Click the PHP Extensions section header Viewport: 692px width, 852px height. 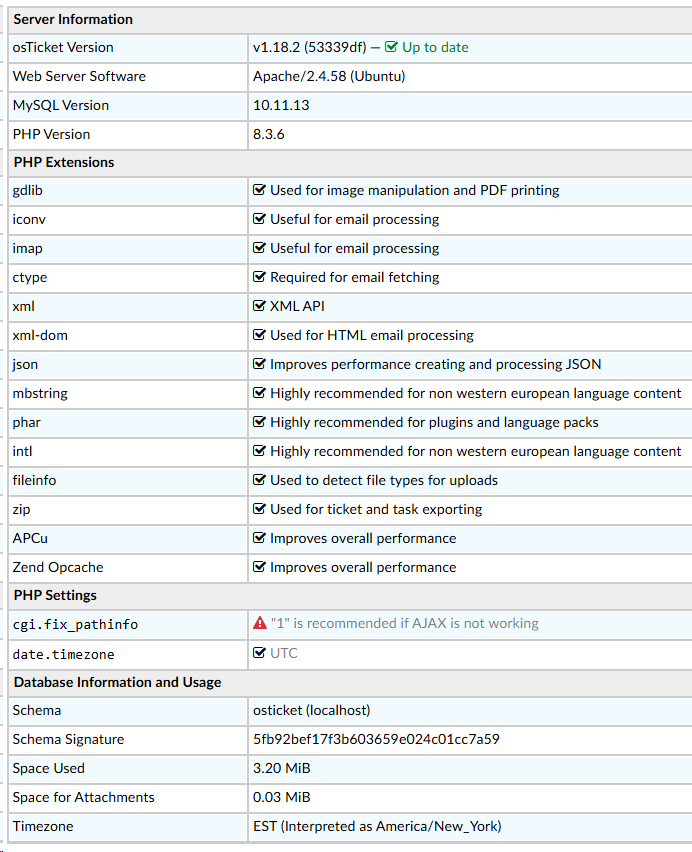(64, 162)
